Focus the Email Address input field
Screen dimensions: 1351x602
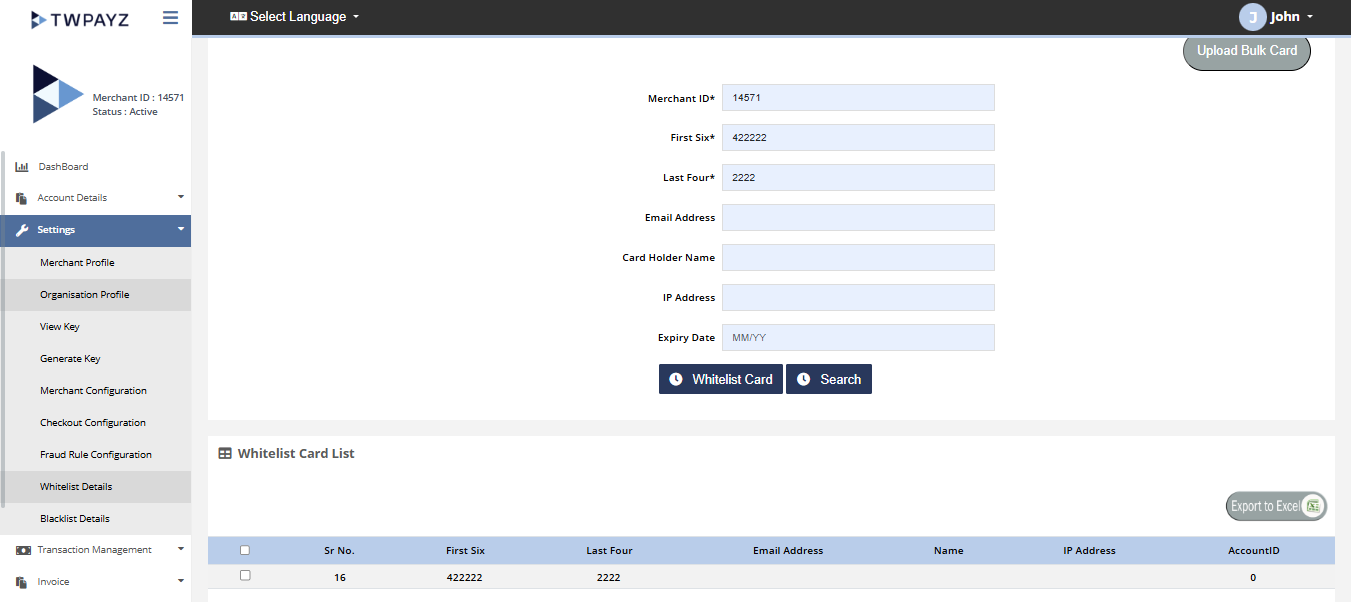click(858, 218)
